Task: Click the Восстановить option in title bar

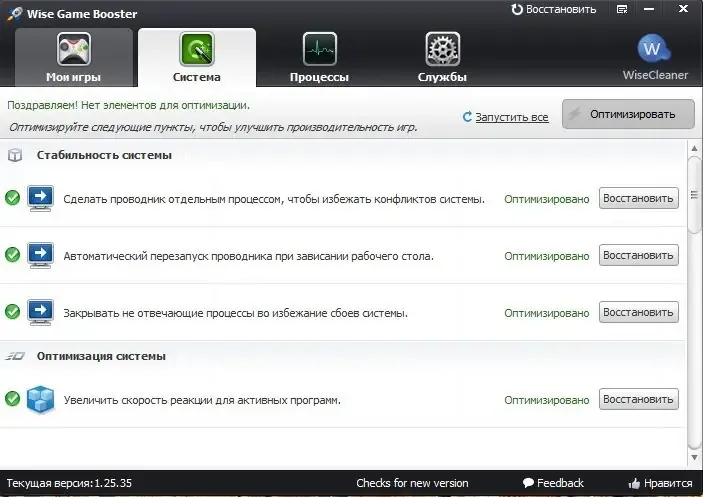Action: [554, 9]
